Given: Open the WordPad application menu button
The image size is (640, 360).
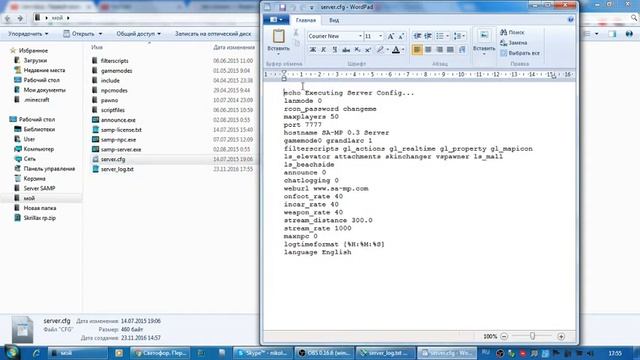Looking at the screenshot, I should [x=276, y=20].
